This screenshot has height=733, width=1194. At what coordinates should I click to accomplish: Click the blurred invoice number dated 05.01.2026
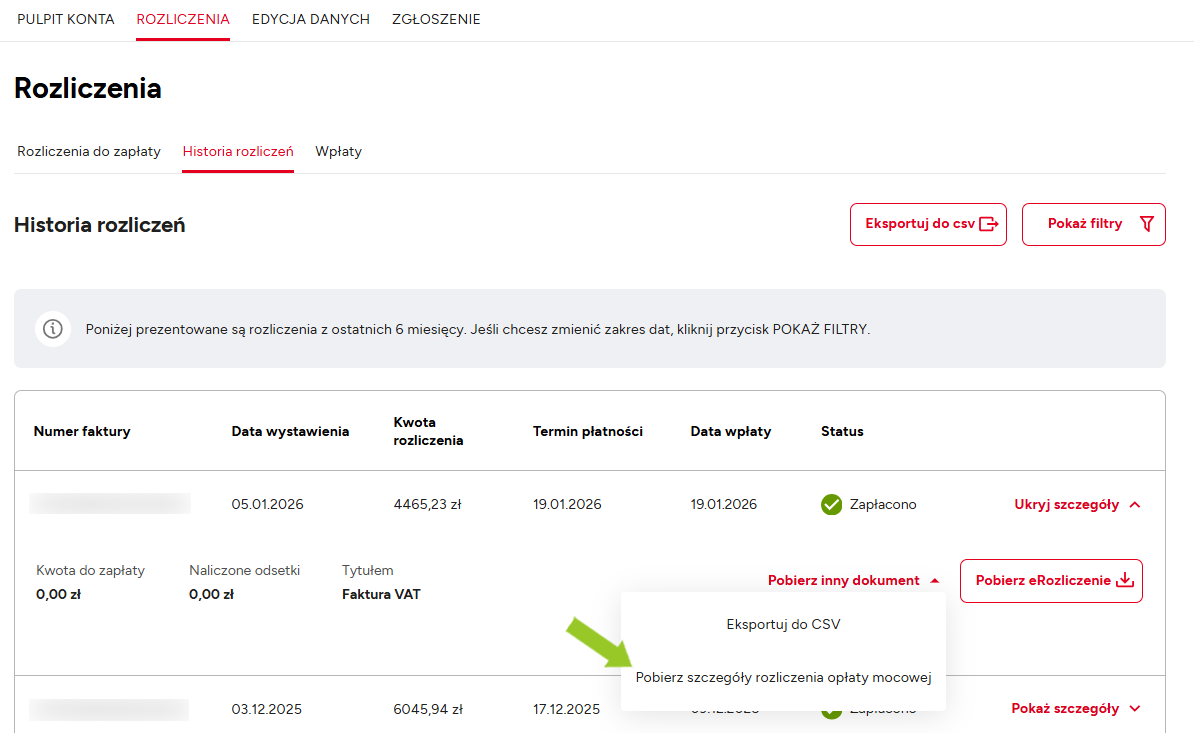(x=110, y=504)
